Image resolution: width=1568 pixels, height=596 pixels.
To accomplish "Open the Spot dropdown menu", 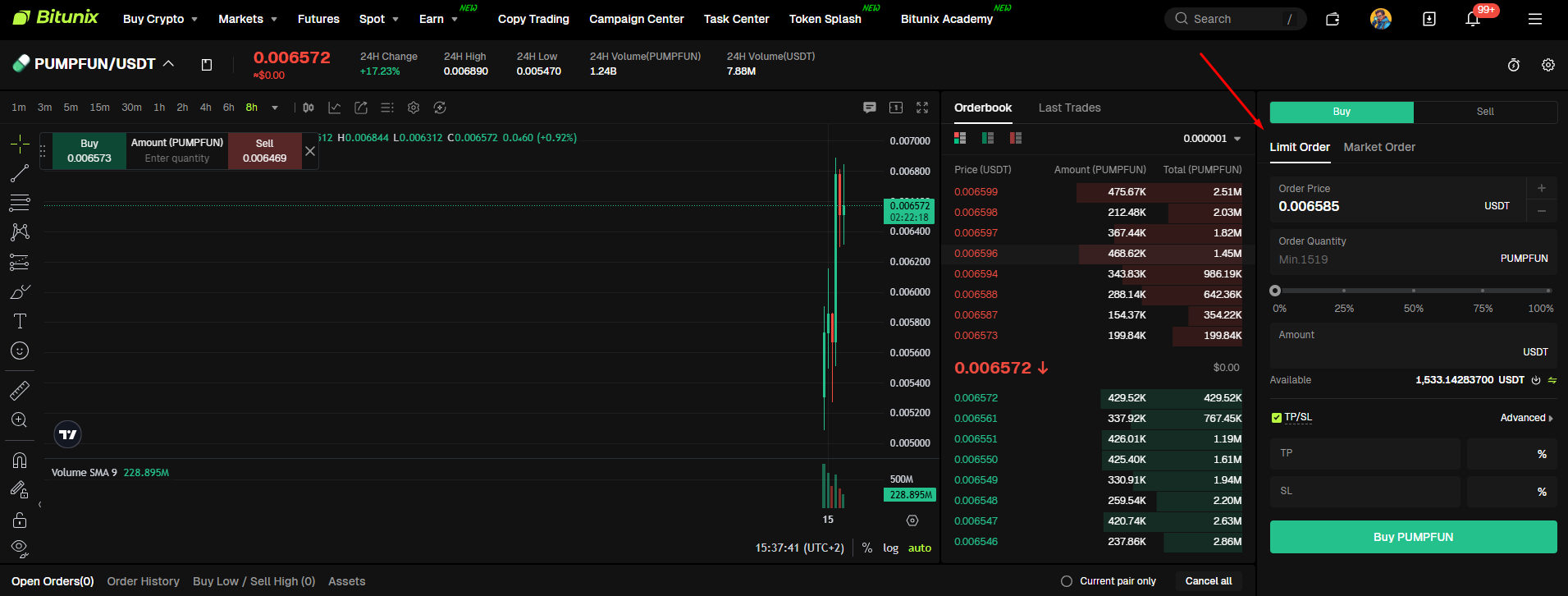I will tap(378, 19).
